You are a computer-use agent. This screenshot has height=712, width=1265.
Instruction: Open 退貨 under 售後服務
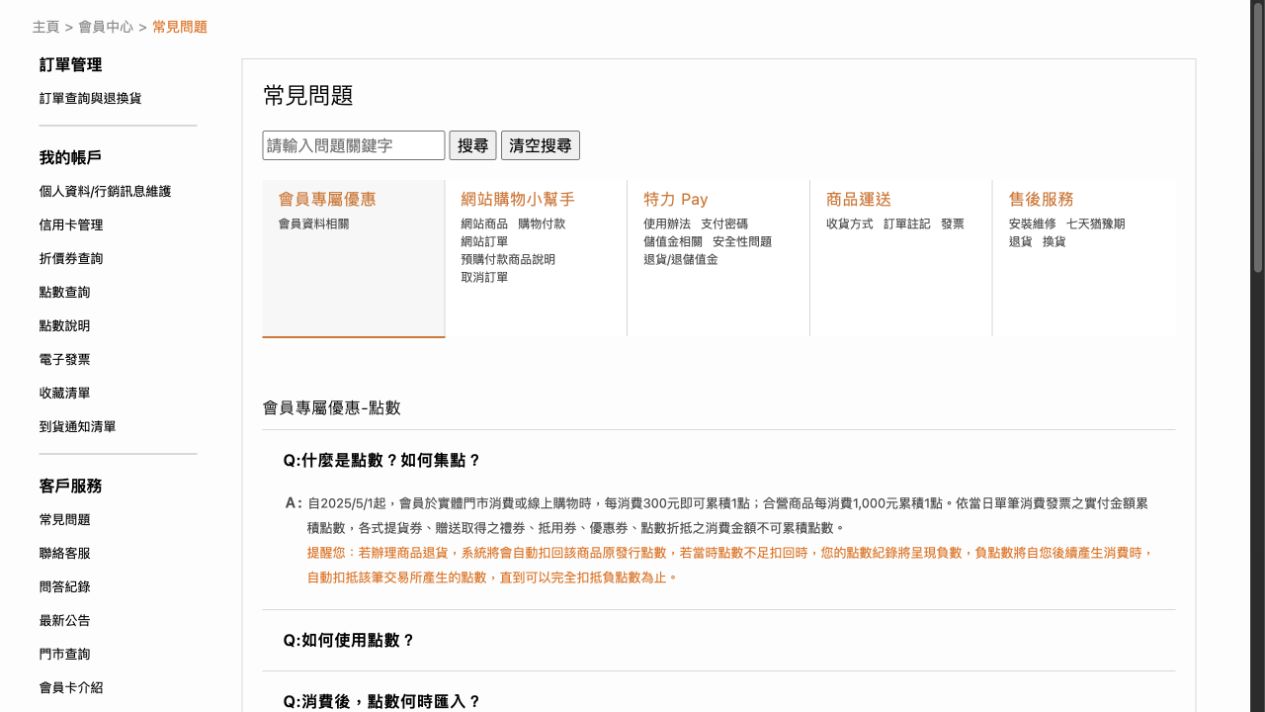tap(1021, 241)
